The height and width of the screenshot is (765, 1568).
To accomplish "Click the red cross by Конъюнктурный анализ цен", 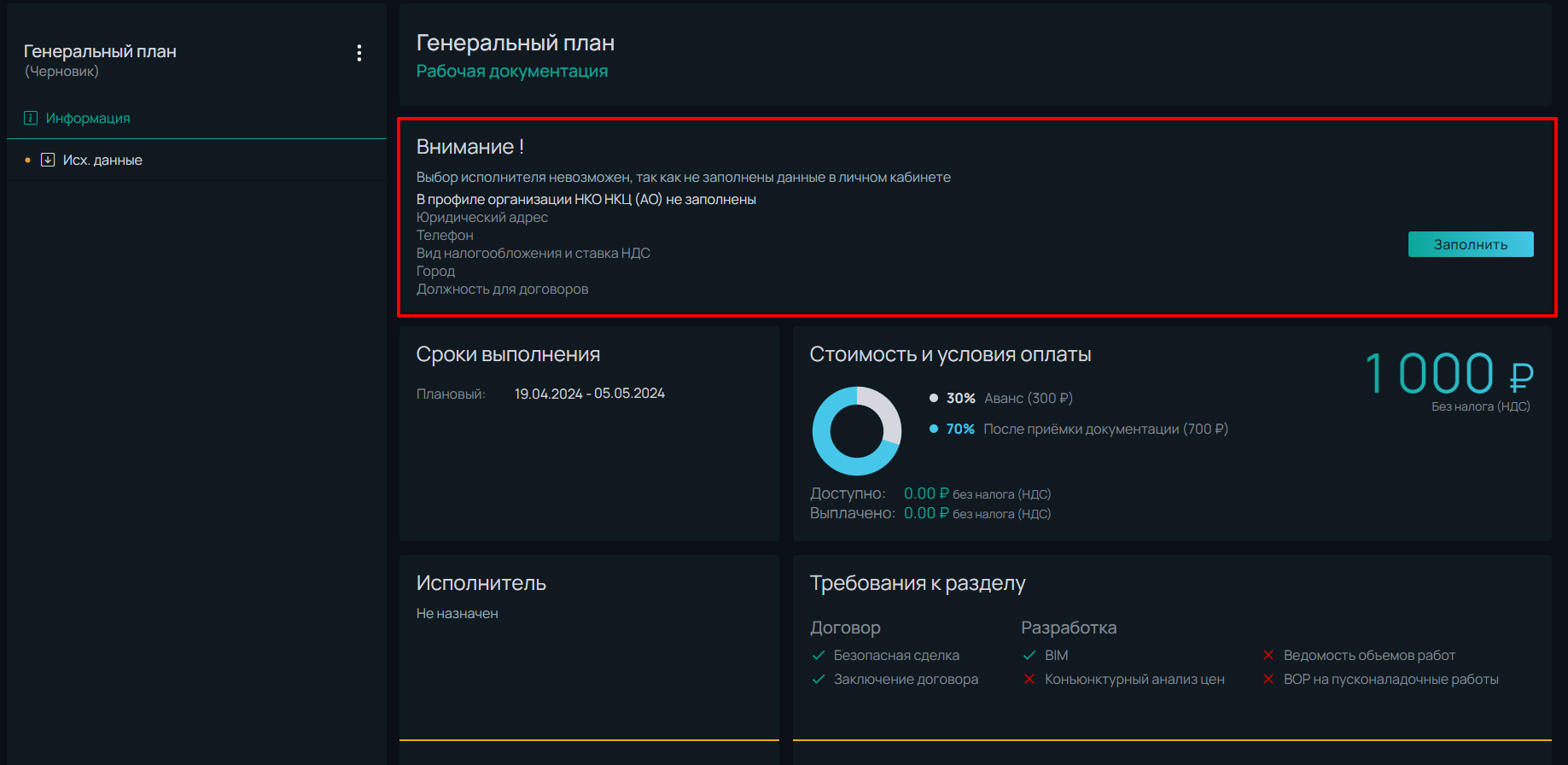I will click(1029, 679).
